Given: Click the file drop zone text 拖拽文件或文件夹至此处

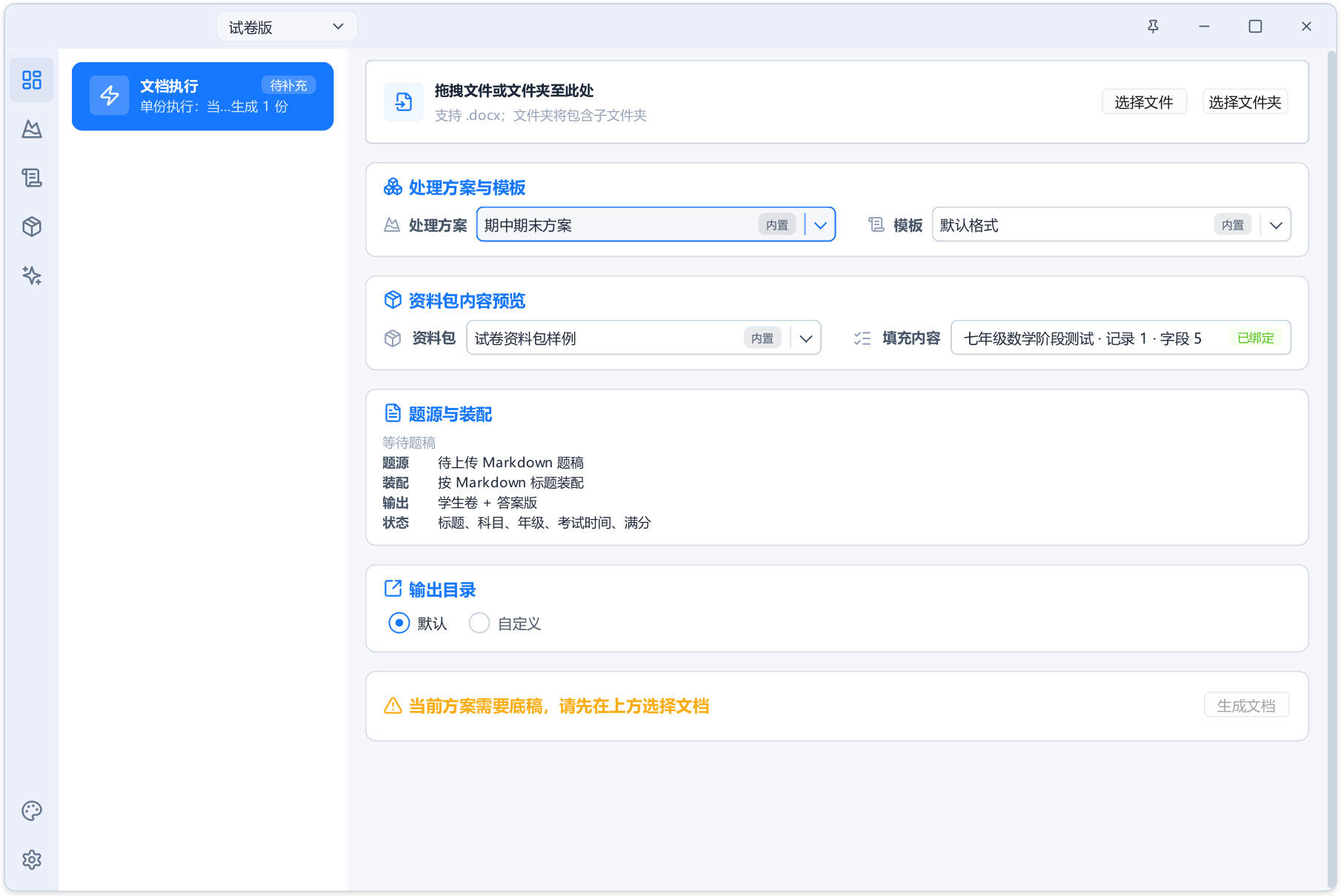Looking at the screenshot, I should [514, 90].
